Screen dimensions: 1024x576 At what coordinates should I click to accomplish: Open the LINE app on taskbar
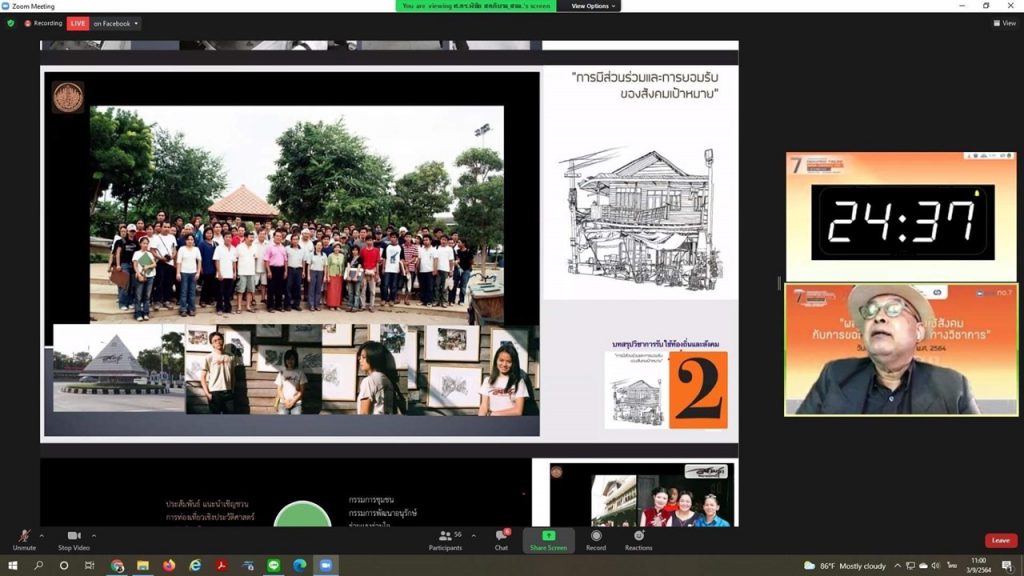274,566
